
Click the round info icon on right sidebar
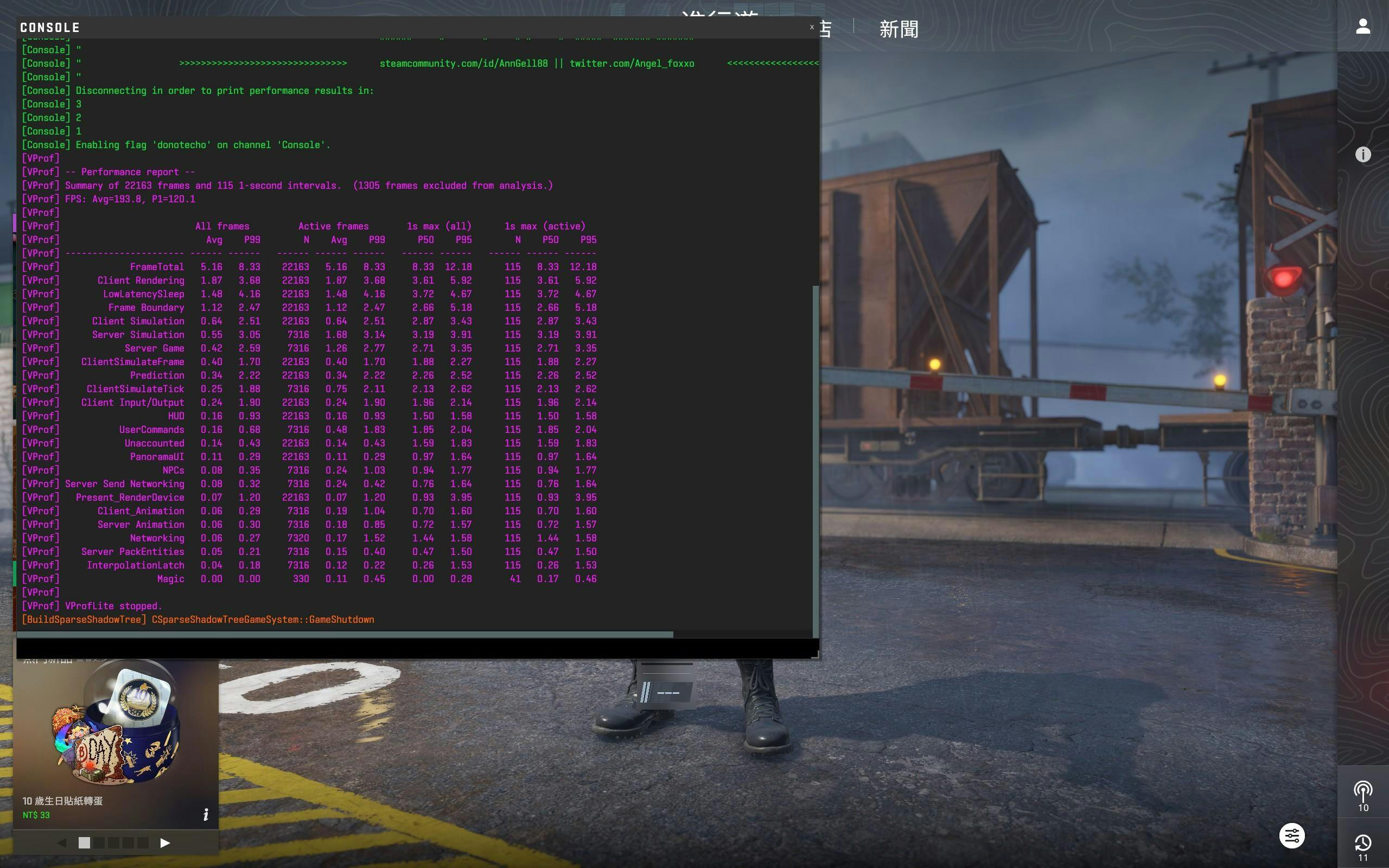point(1362,155)
